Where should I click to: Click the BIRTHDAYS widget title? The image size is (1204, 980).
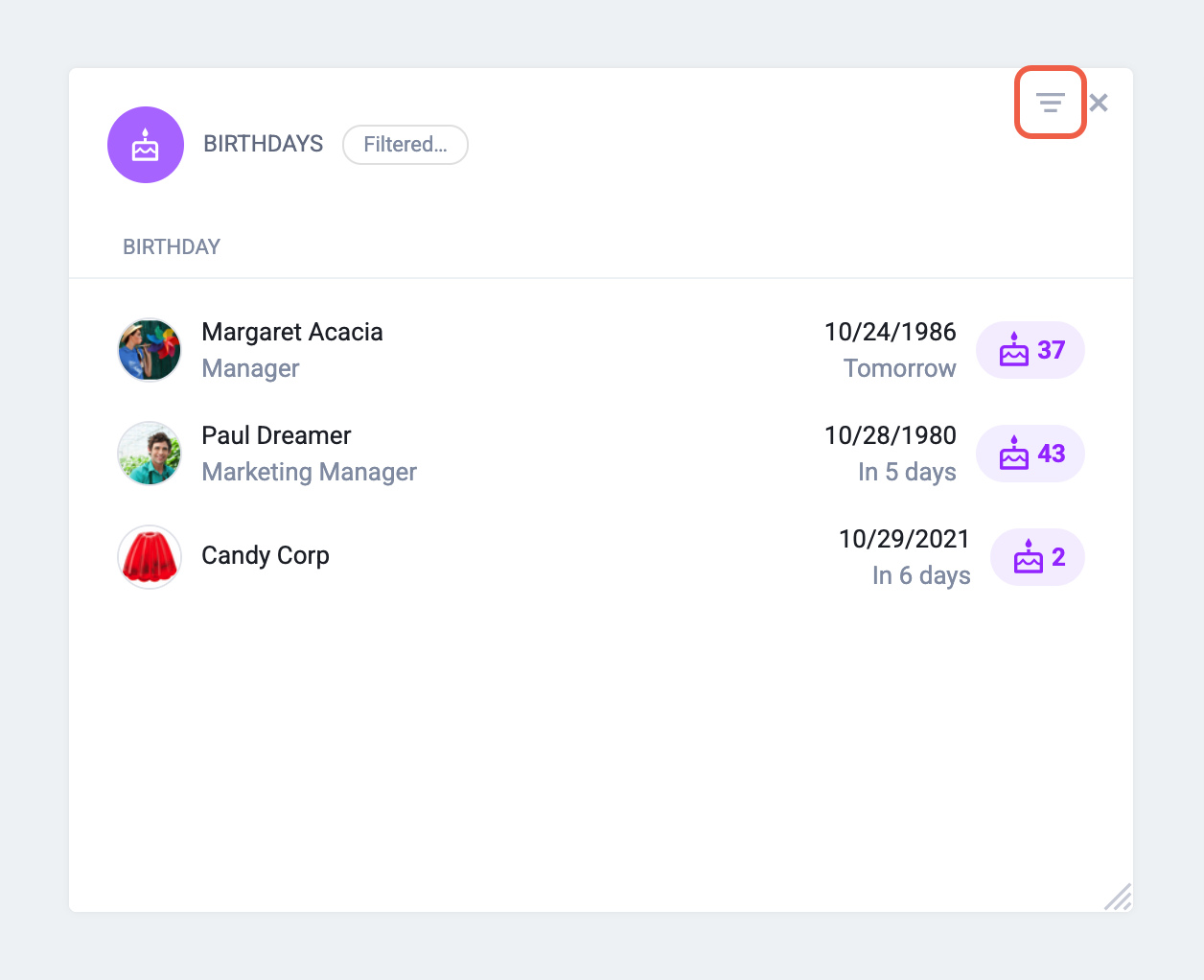263,144
